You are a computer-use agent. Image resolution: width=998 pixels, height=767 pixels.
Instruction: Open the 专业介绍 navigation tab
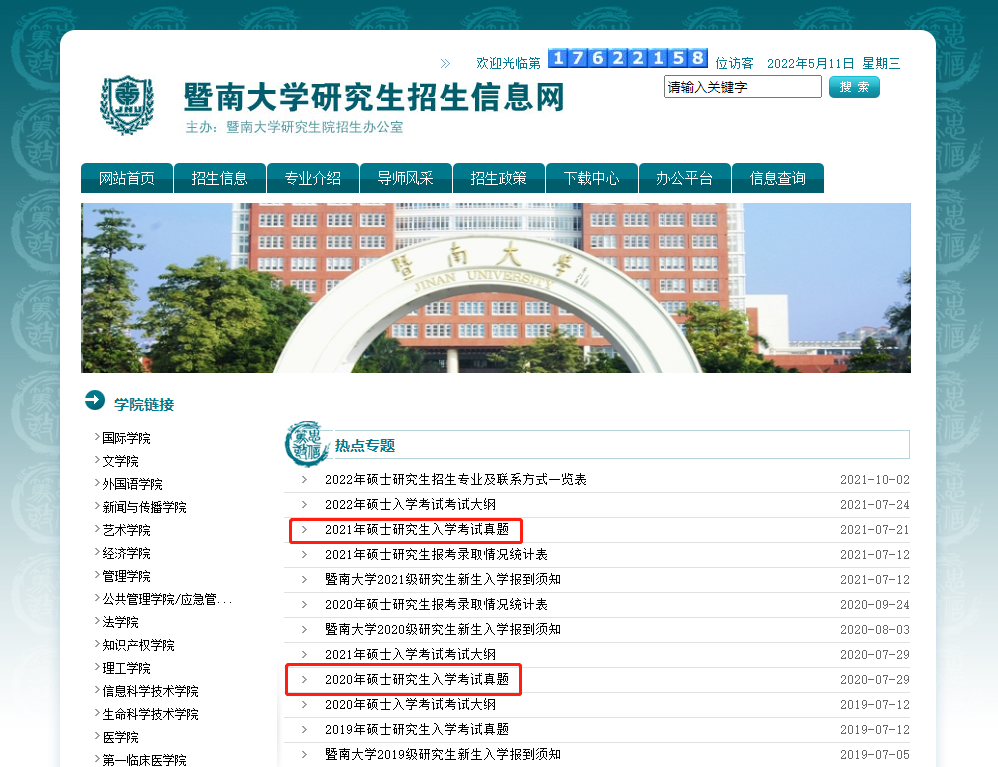tap(313, 178)
